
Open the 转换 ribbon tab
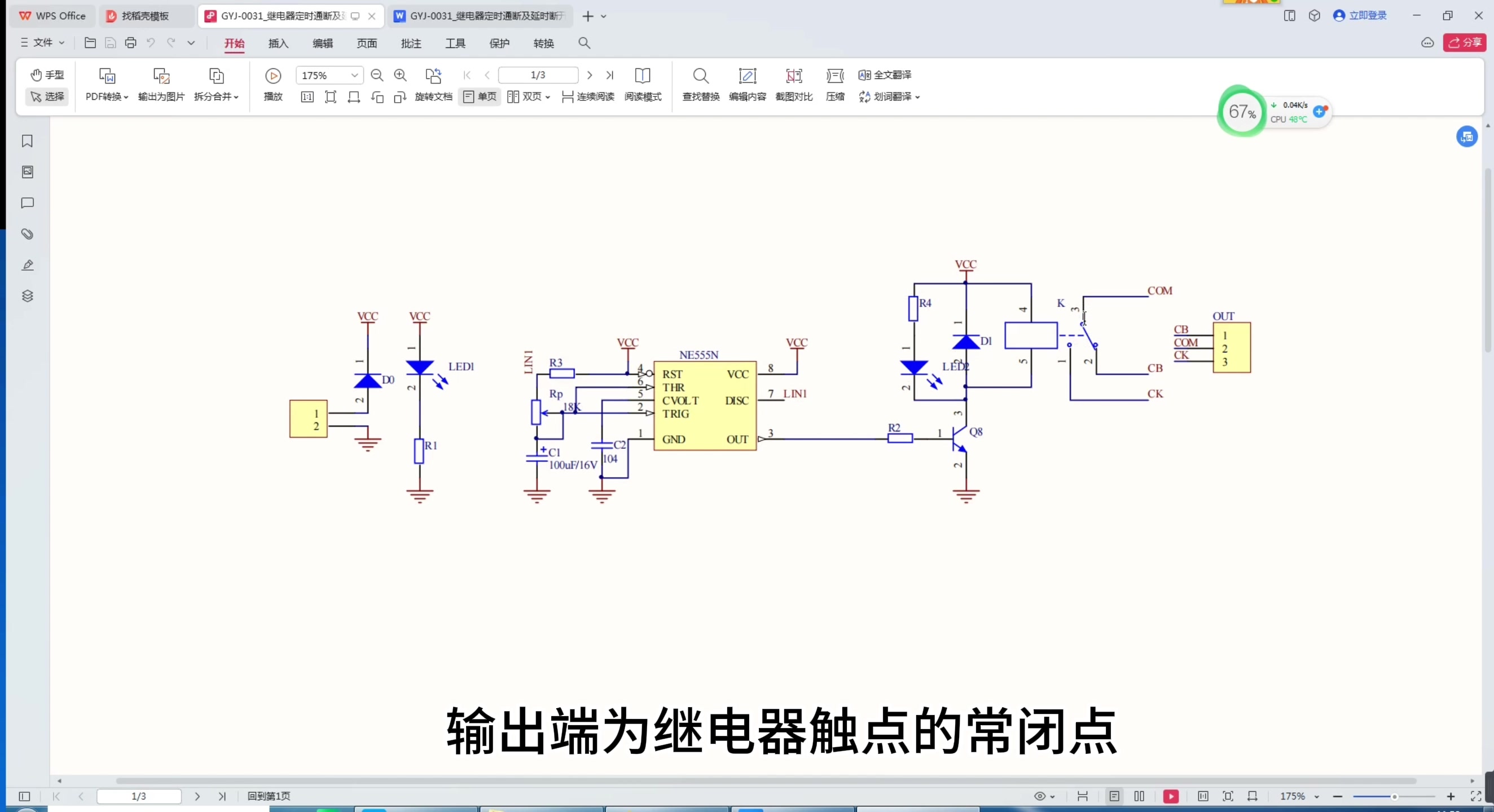coord(543,43)
